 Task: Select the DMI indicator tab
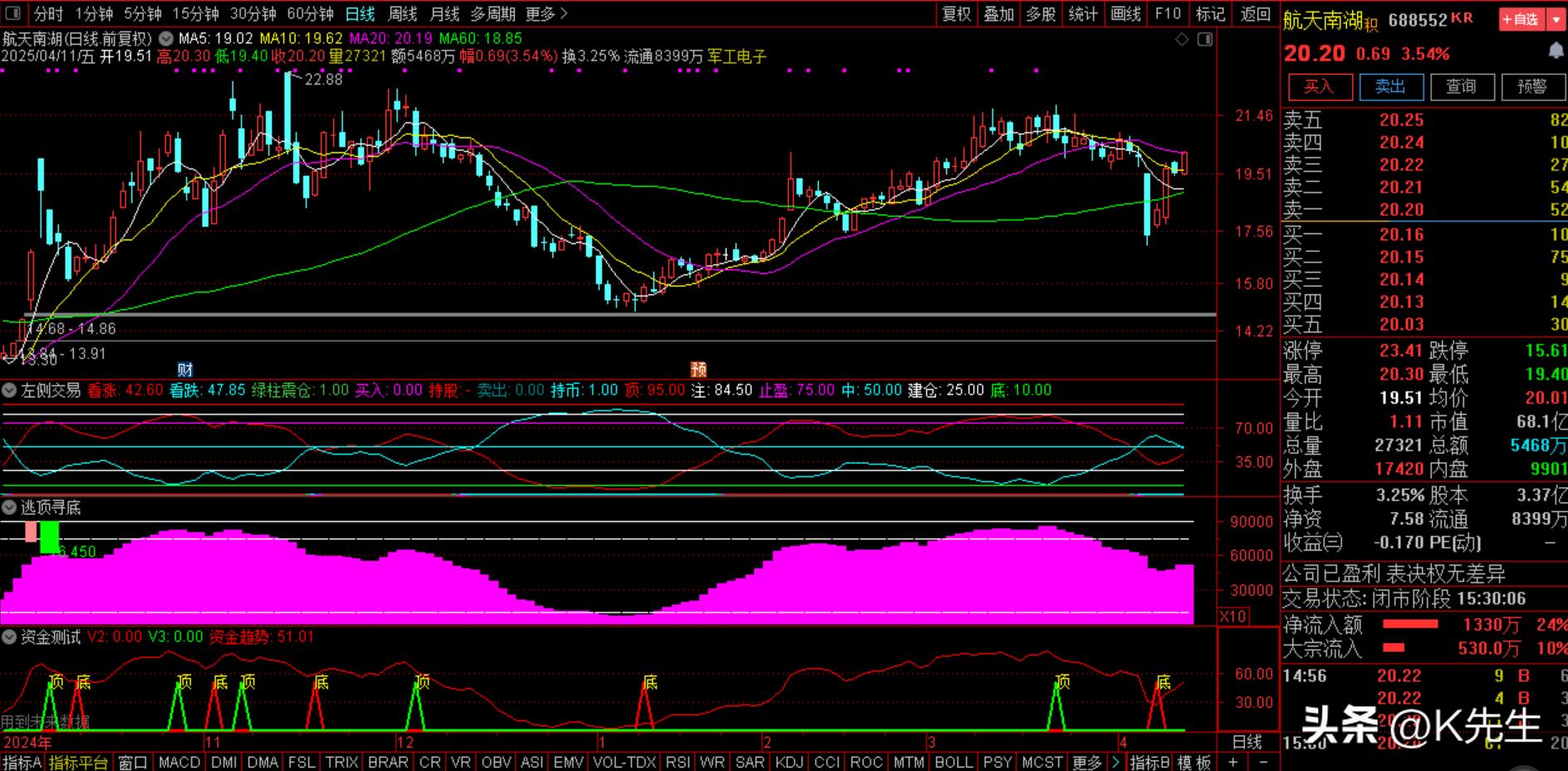[x=224, y=762]
